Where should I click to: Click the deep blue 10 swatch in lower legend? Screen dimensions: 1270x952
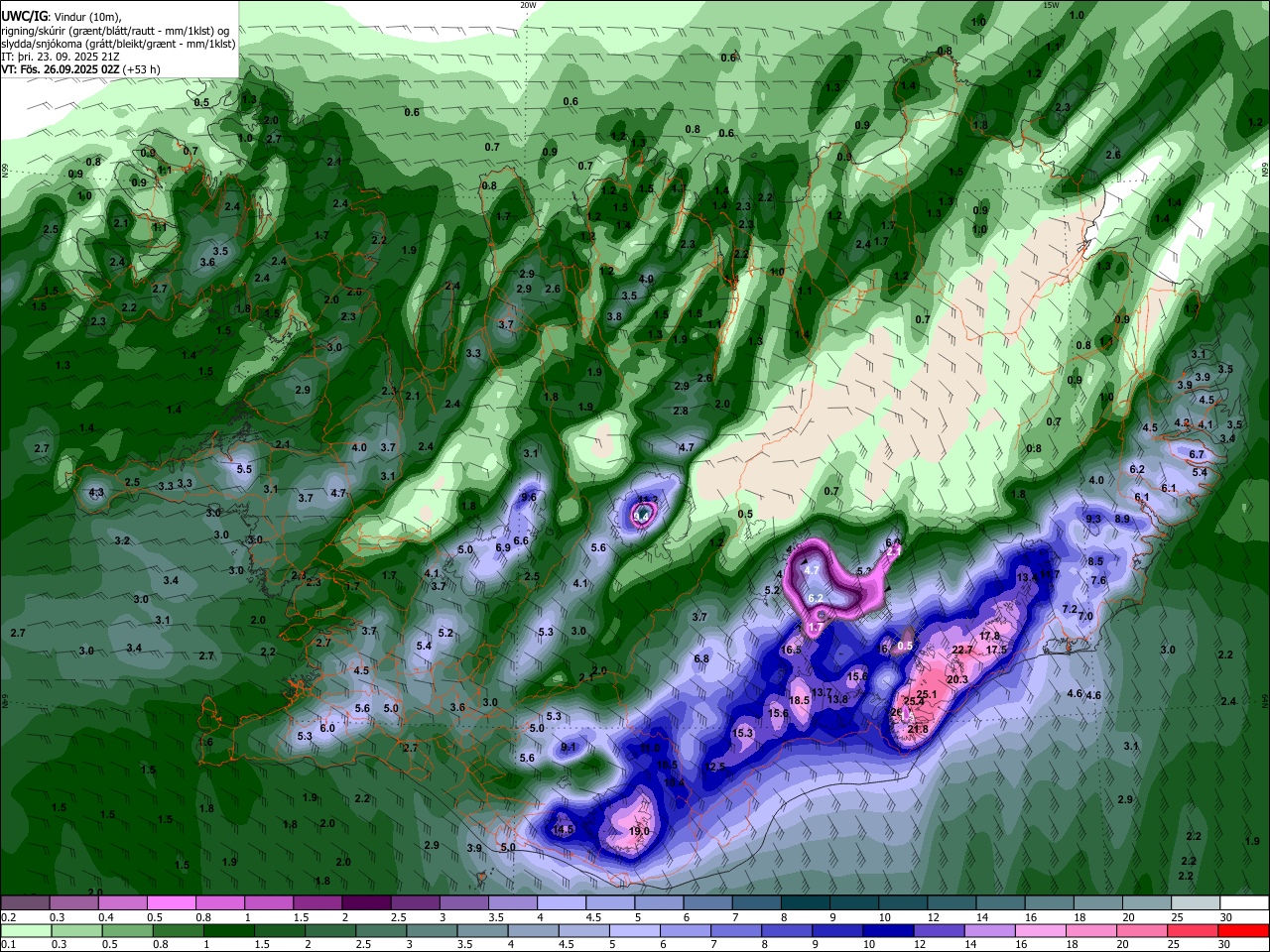point(890,931)
